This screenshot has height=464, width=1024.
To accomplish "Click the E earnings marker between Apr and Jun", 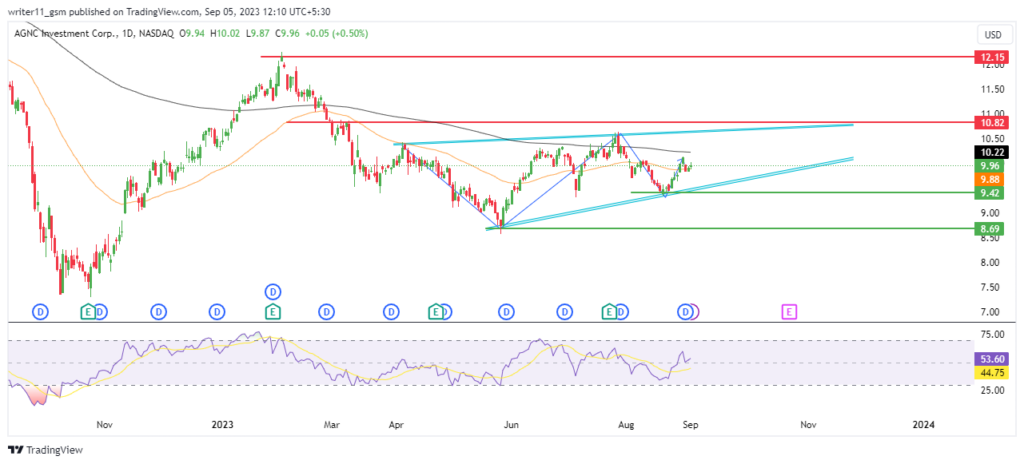I will tap(434, 313).
